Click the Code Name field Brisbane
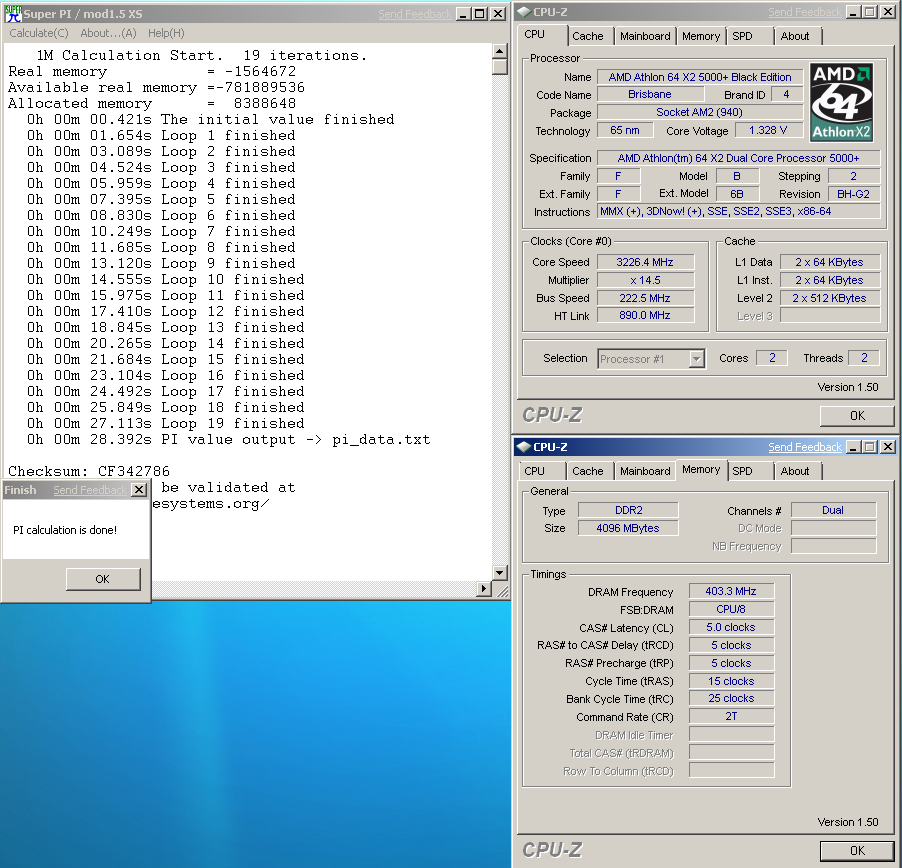This screenshot has height=868, width=902. [x=649, y=94]
